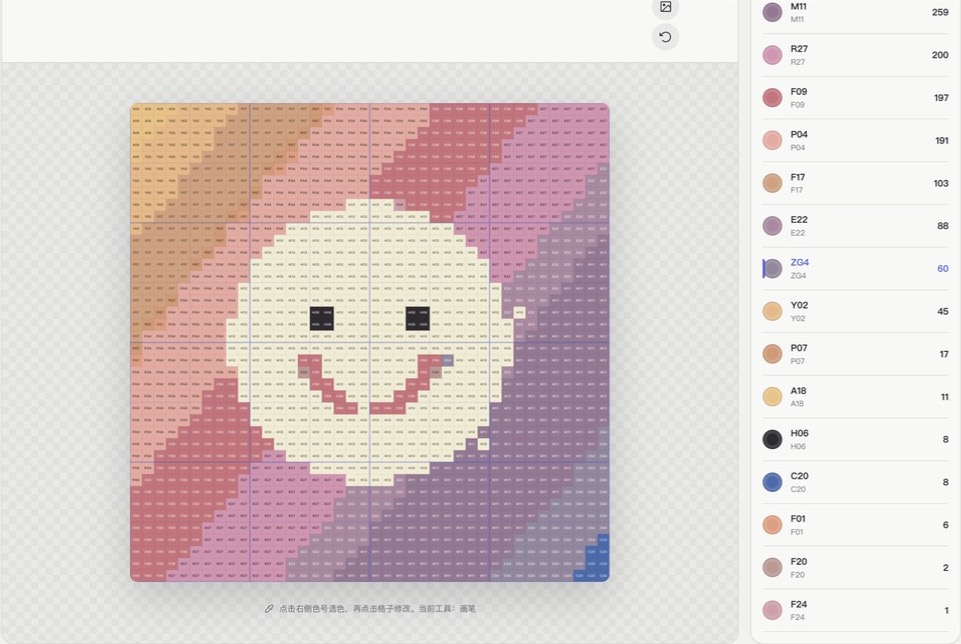
Task: Select the F17 tan color row
Action: [x=856, y=183]
